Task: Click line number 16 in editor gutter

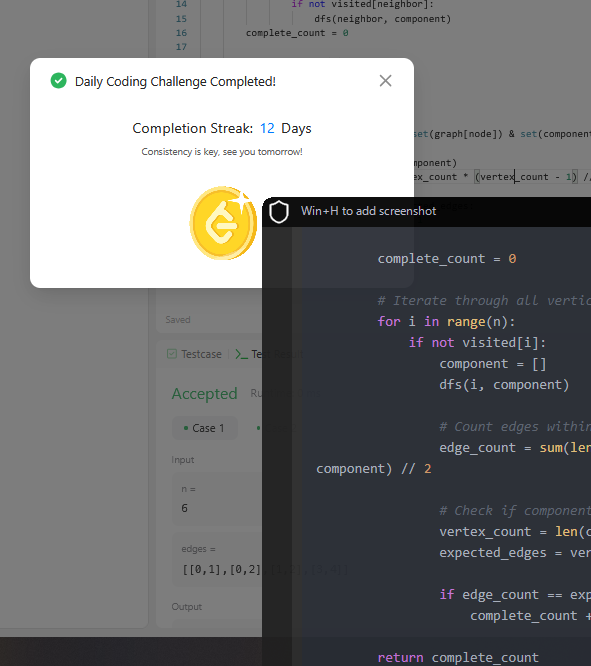Action: pos(181,33)
